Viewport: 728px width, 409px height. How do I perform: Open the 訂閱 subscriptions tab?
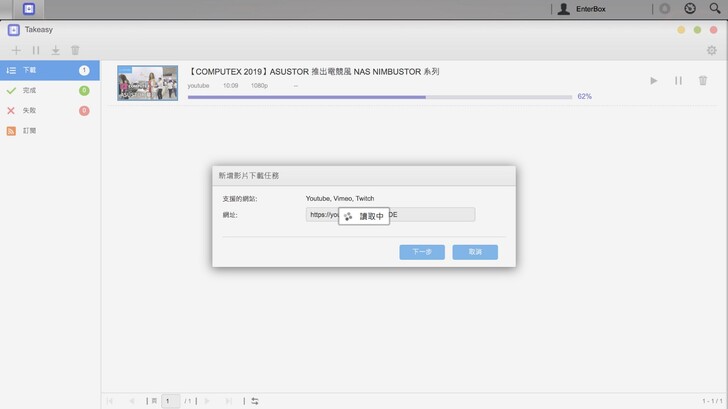tap(50, 131)
